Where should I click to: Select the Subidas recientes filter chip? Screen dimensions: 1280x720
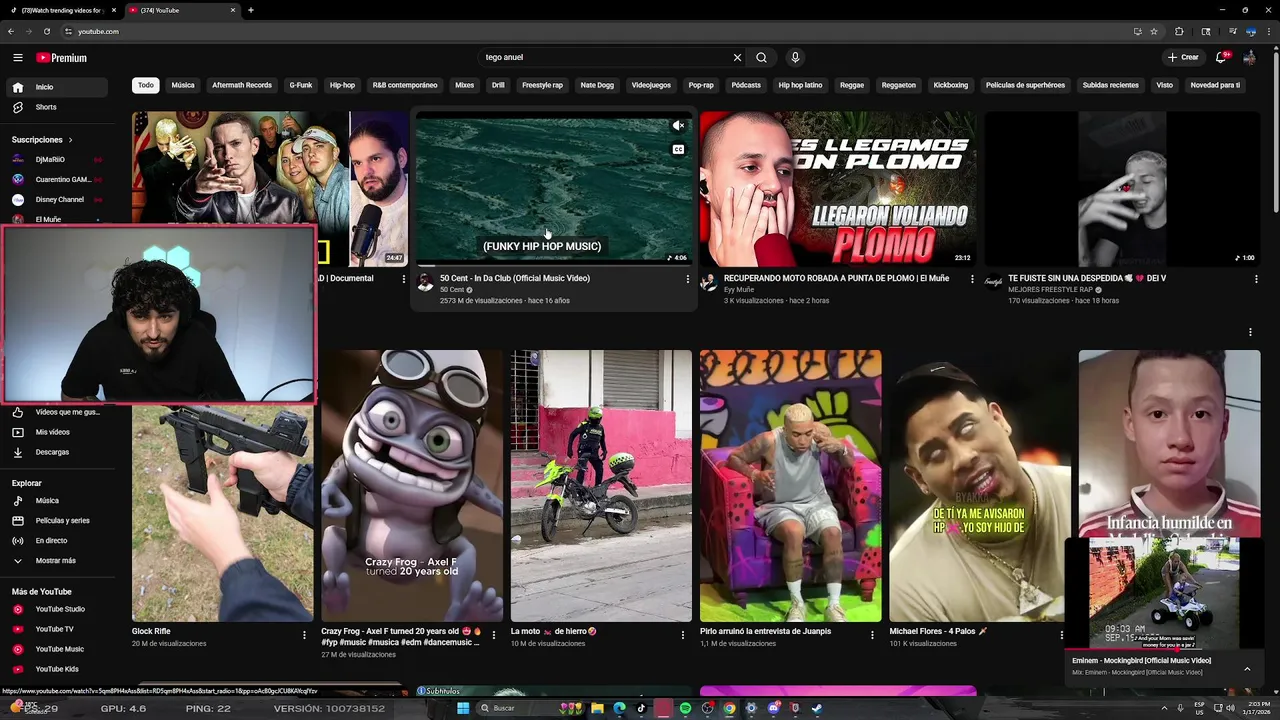[1110, 85]
